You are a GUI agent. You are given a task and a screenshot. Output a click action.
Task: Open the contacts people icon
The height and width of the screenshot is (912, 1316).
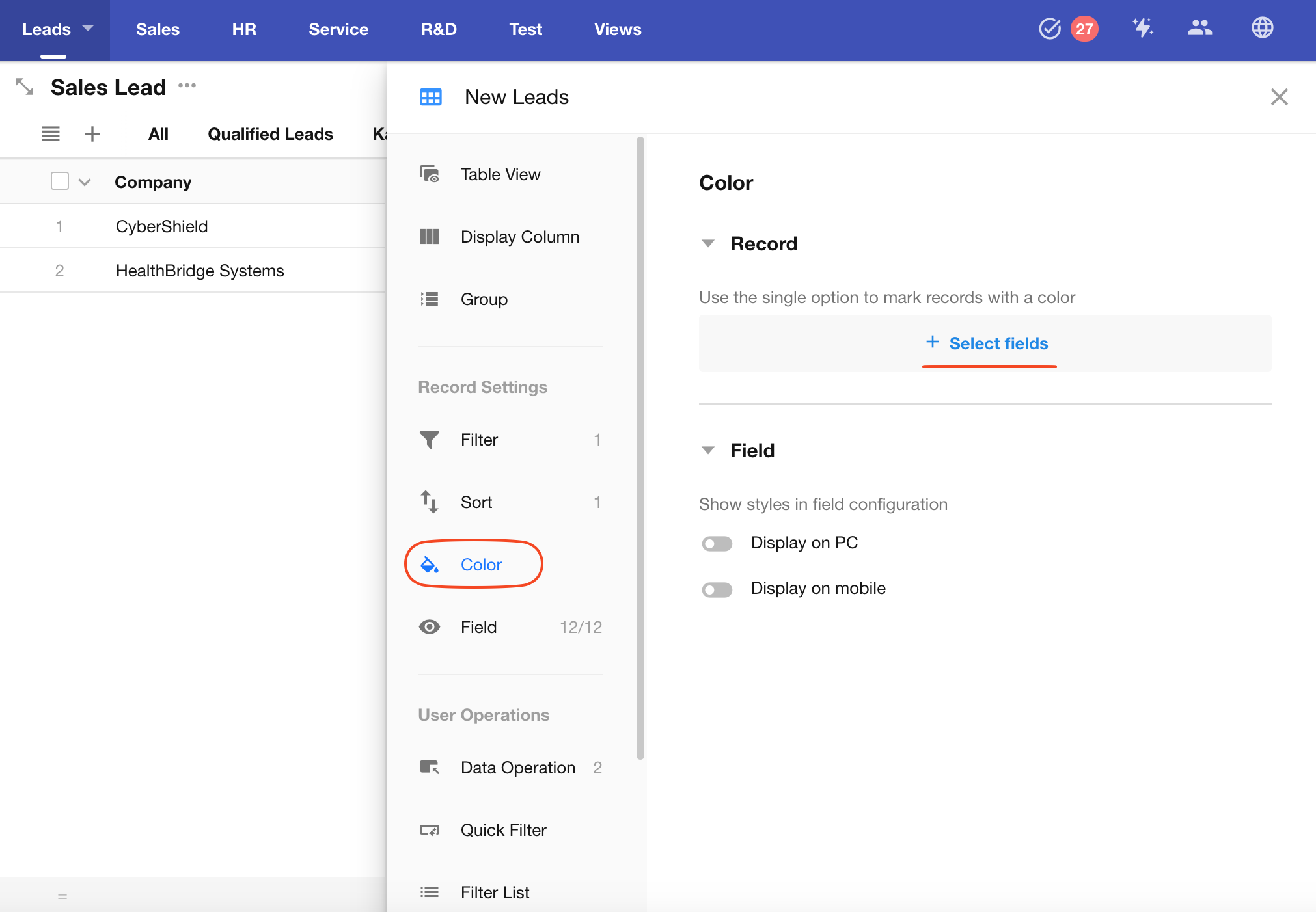click(1199, 28)
